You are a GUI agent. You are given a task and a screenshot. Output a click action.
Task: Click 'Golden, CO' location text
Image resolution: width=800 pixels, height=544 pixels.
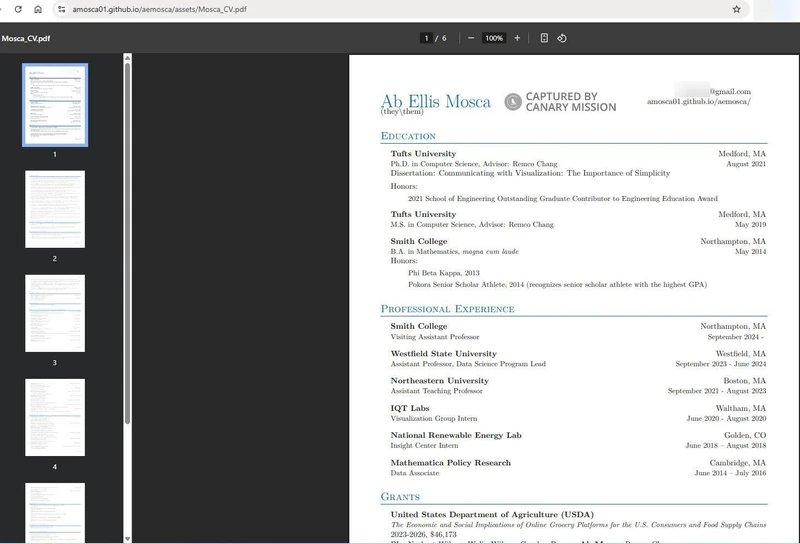(745, 435)
